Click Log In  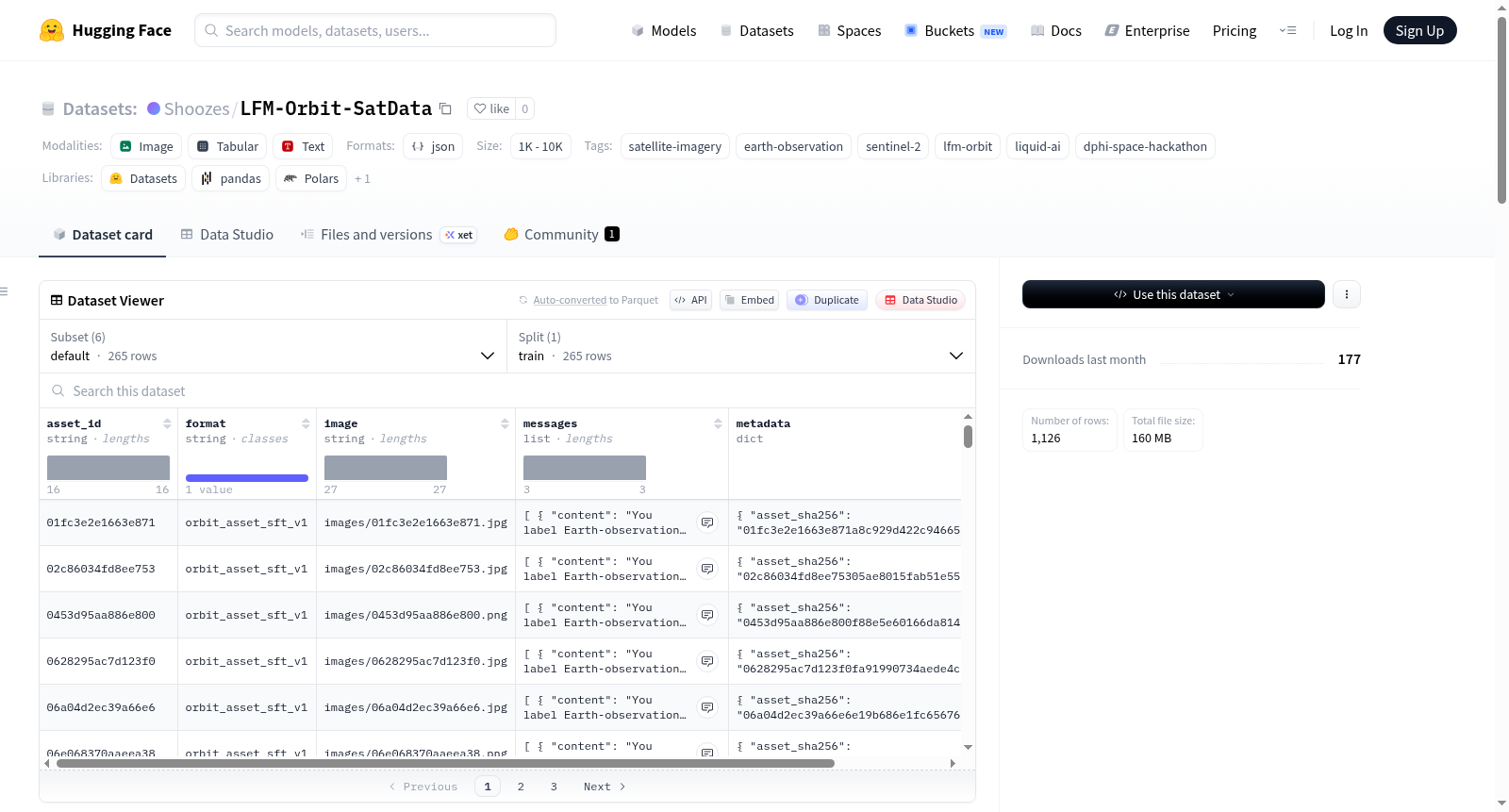[x=1349, y=30]
